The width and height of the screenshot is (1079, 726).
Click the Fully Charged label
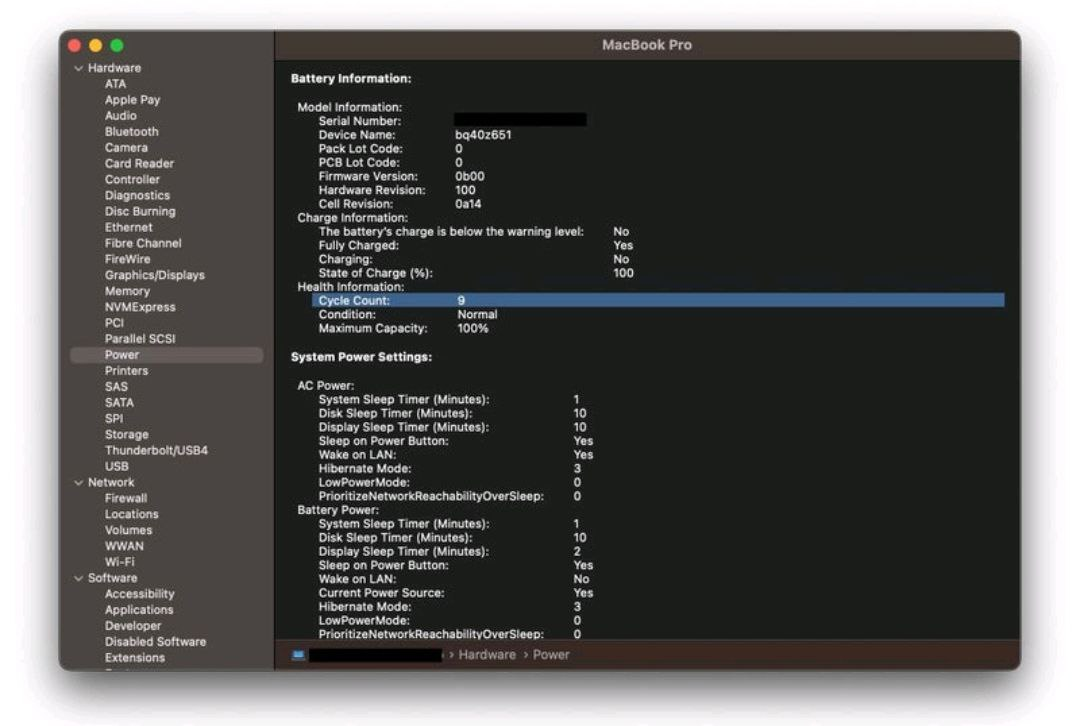pyautogui.click(x=359, y=246)
